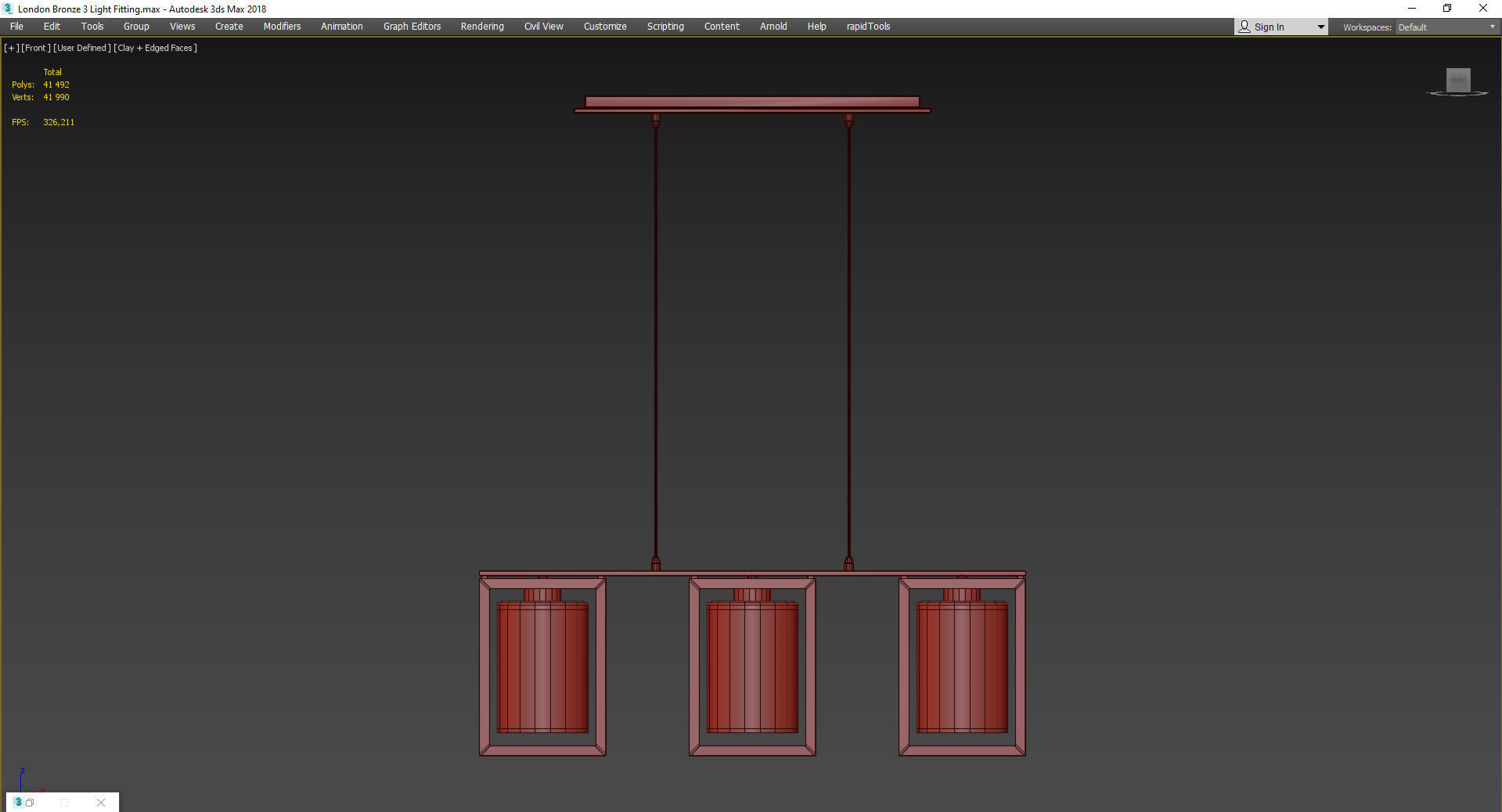Screen dimensions: 1502x812
Task: Click the viewport [+] general menu label
Action: (11, 48)
